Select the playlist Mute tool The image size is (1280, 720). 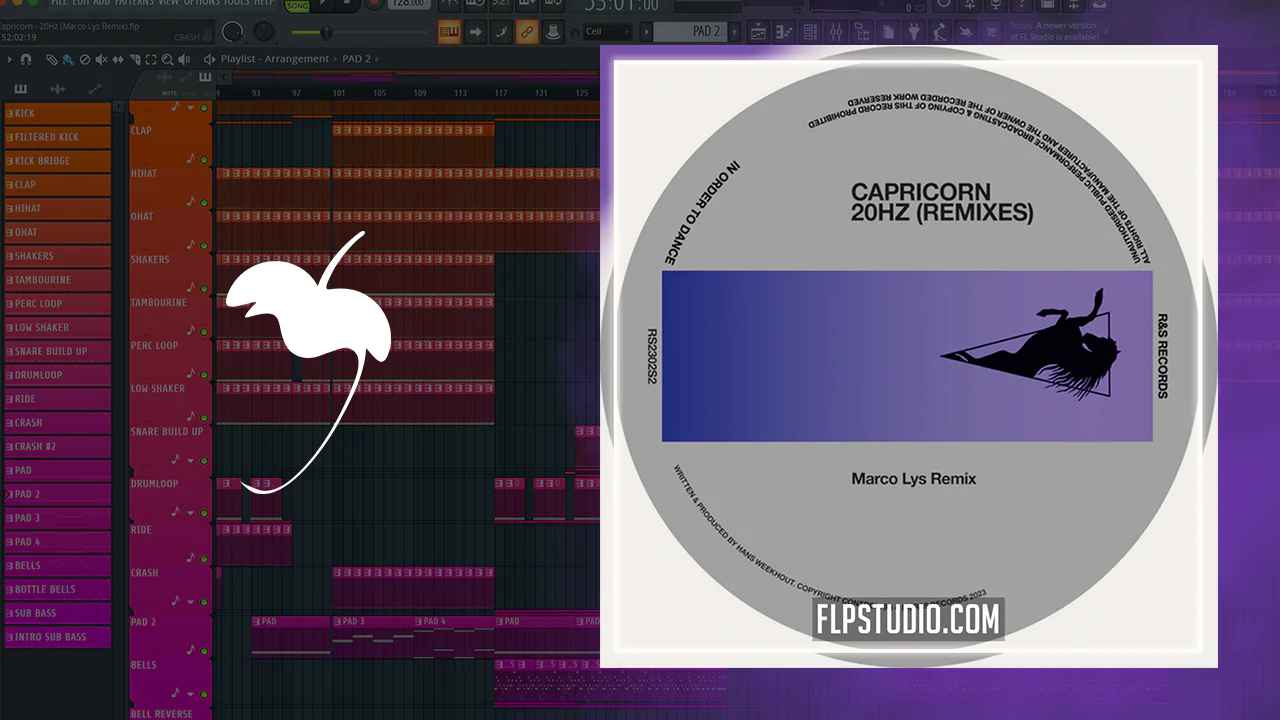pos(101,59)
